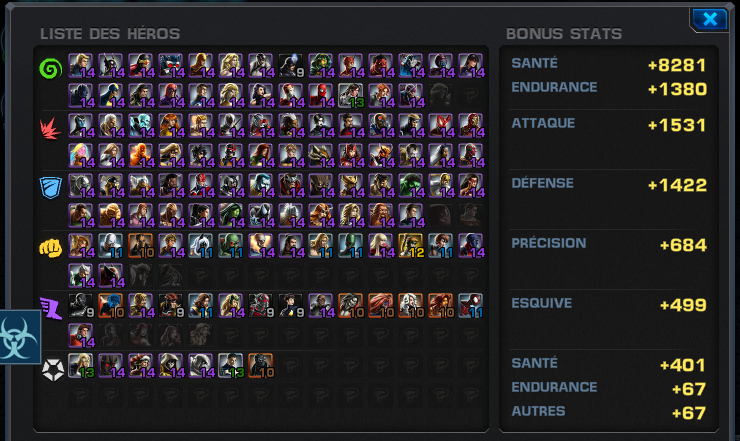
Task: Click the first Generalist hero, level 13
Action: point(81,366)
